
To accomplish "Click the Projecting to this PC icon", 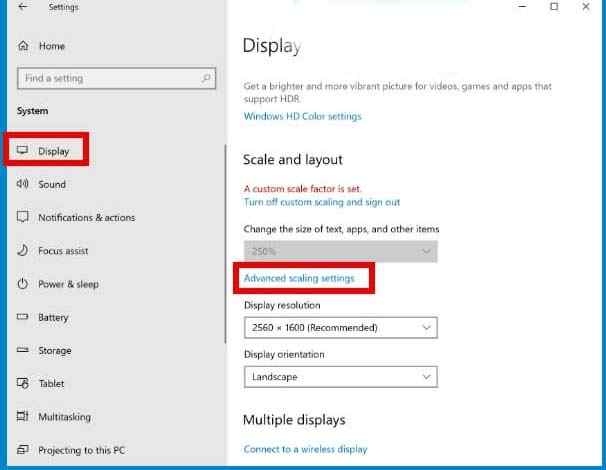I will click(22, 450).
